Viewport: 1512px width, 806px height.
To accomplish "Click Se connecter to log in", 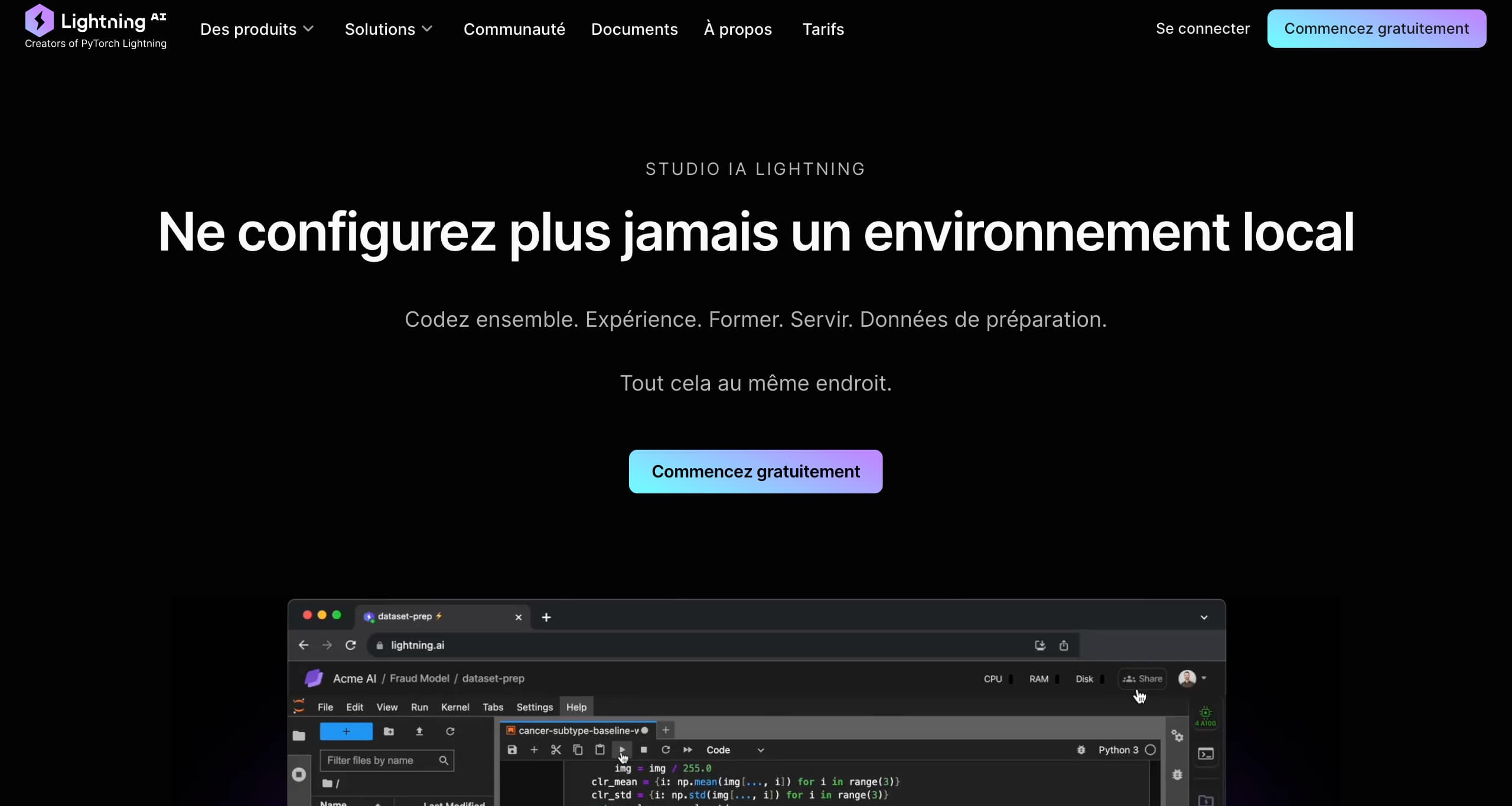I will [1203, 28].
